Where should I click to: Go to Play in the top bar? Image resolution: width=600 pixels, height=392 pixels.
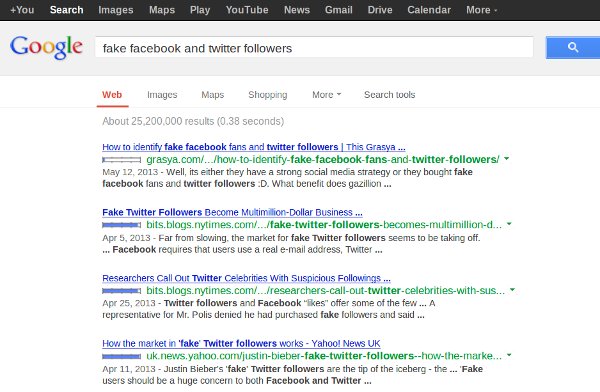pos(200,10)
